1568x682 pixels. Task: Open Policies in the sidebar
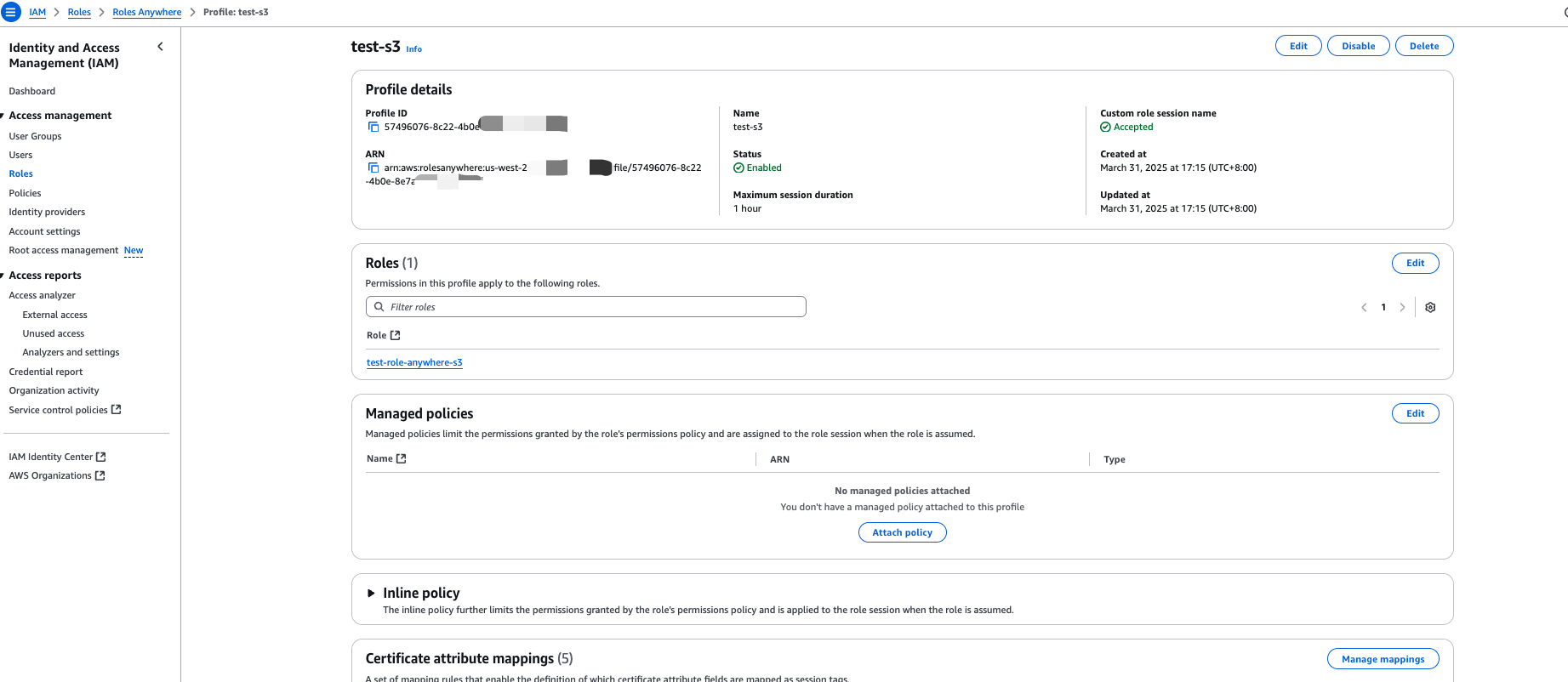[x=25, y=193]
